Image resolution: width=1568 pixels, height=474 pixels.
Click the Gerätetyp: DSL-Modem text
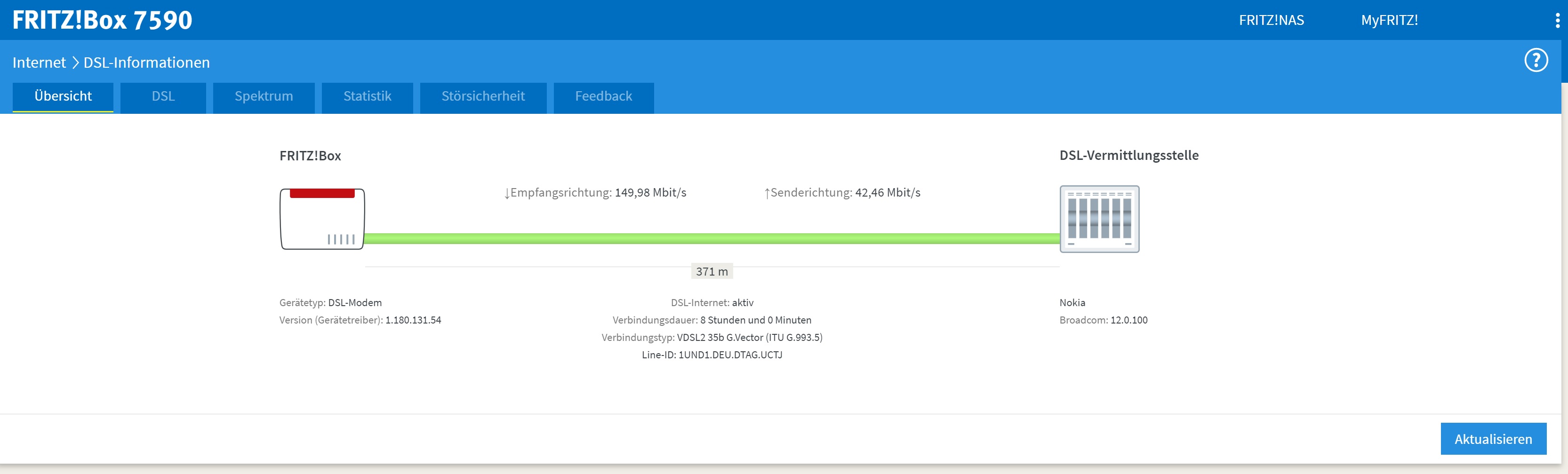coord(330,302)
